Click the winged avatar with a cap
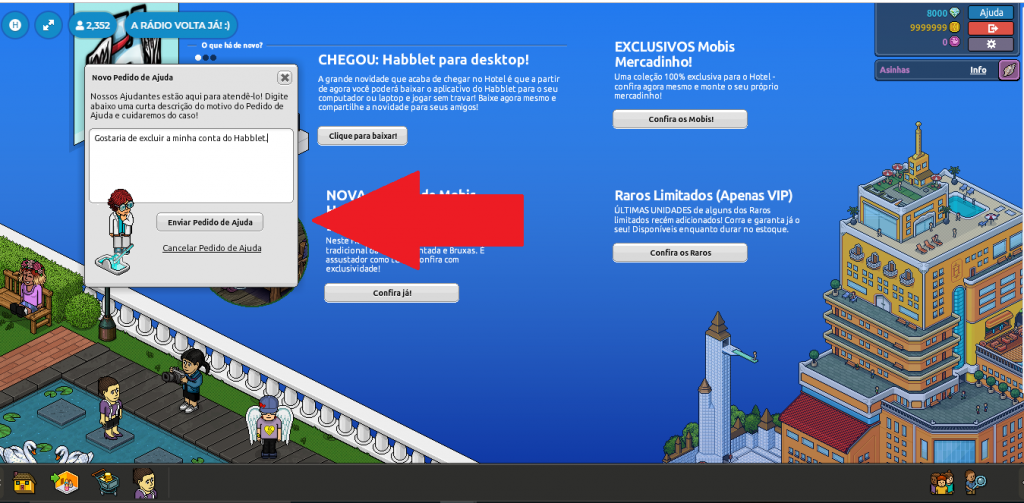 coord(268,425)
